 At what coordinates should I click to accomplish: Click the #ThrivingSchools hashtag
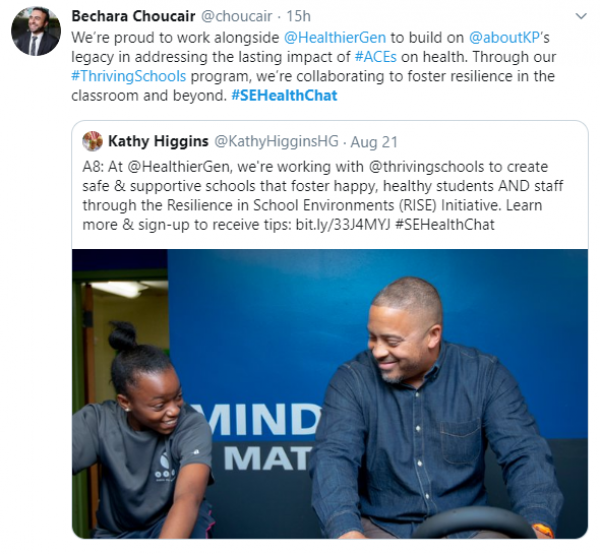(129, 76)
